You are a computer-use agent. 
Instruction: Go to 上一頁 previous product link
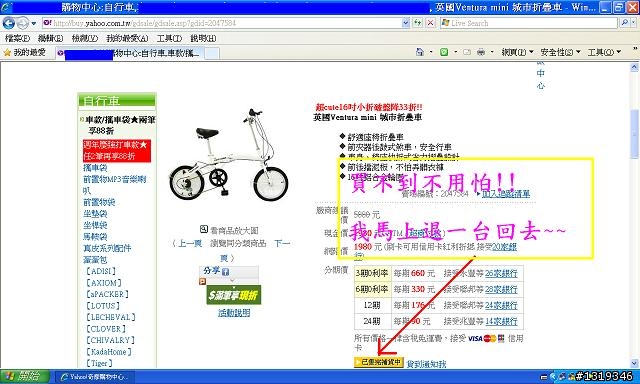(x=190, y=244)
